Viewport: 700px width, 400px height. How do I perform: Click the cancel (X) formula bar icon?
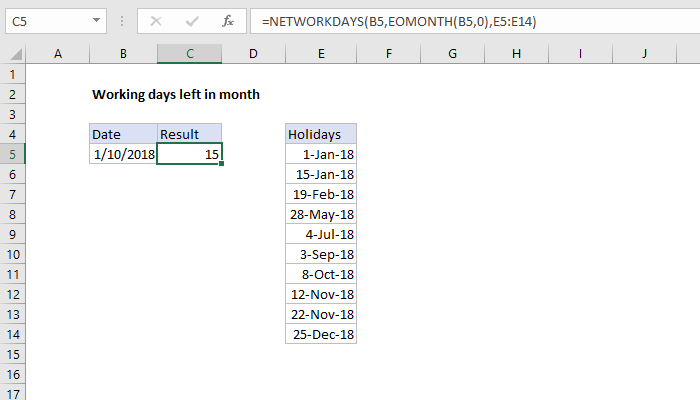tap(156, 20)
